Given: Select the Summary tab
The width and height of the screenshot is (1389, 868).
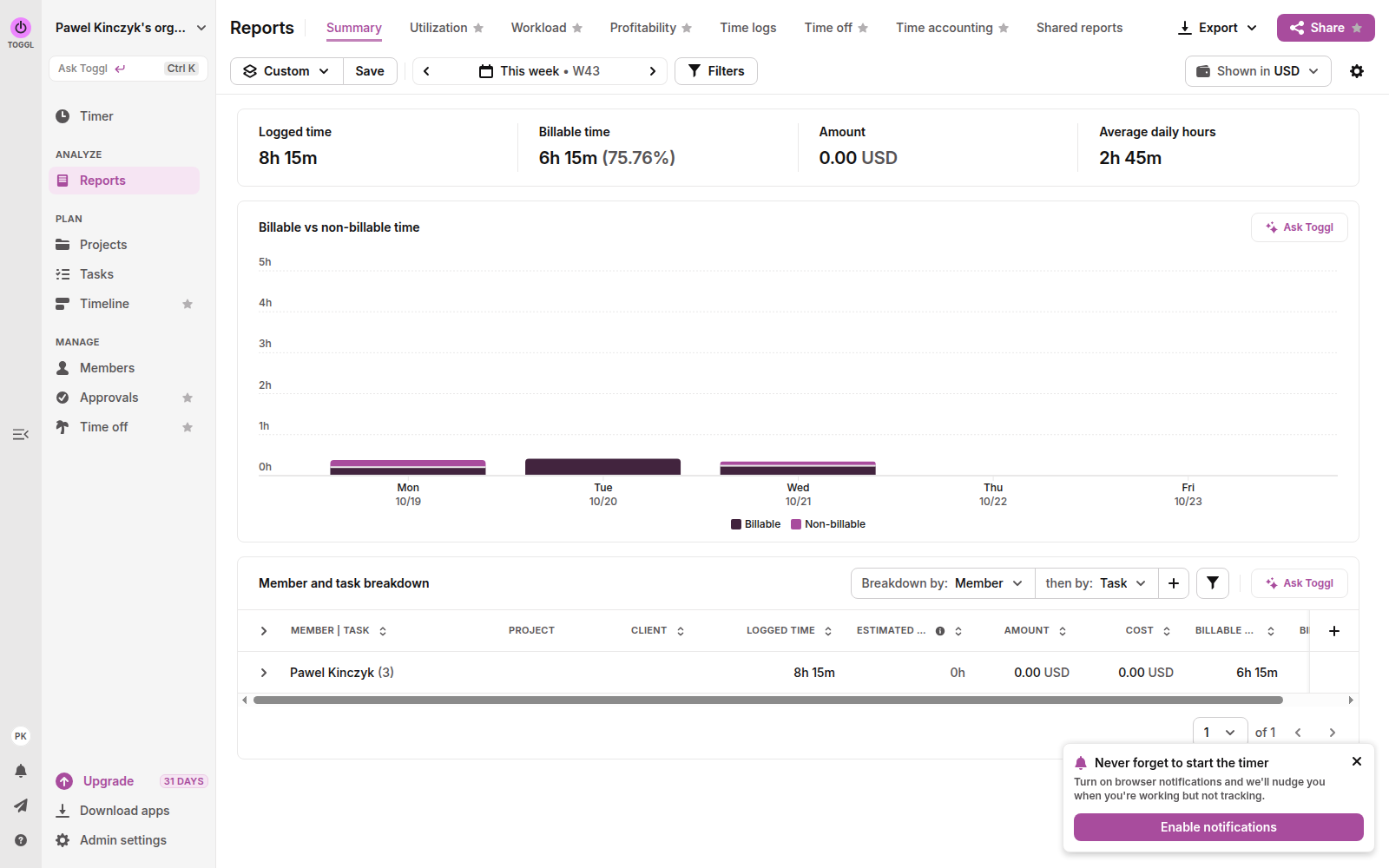Looking at the screenshot, I should (354, 28).
